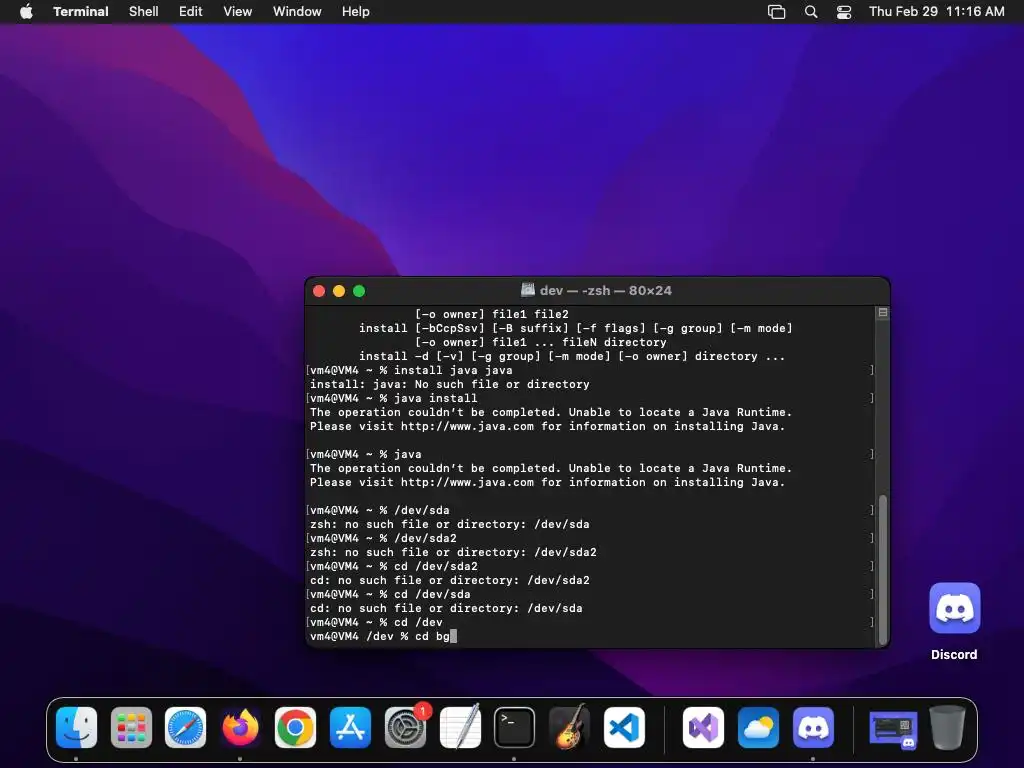The height and width of the screenshot is (768, 1024).
Task: Click the Terminal icon in the Dock
Action: (514, 727)
